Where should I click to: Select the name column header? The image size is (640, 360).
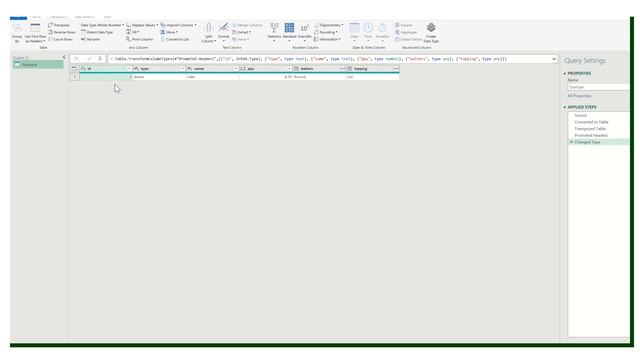[211, 69]
